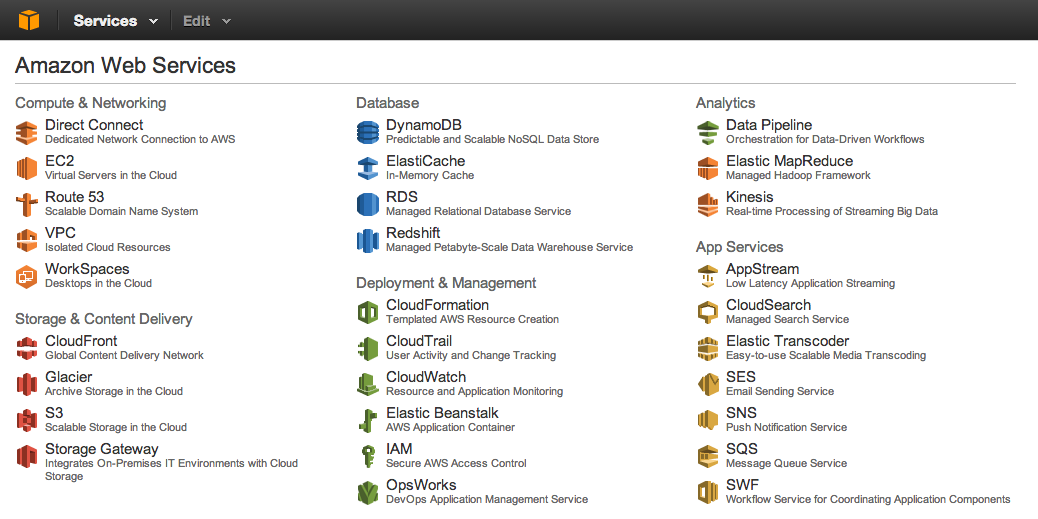
Task: Click the Kinesis icon
Action: pos(708,204)
